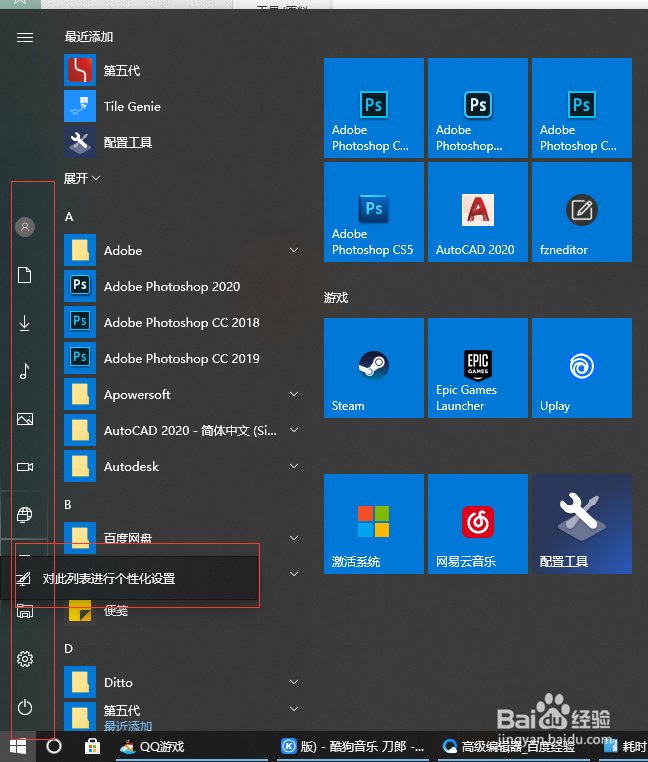This screenshot has height=762, width=648.
Task: Launch the Epic Games Launcher tile
Action: (478, 368)
